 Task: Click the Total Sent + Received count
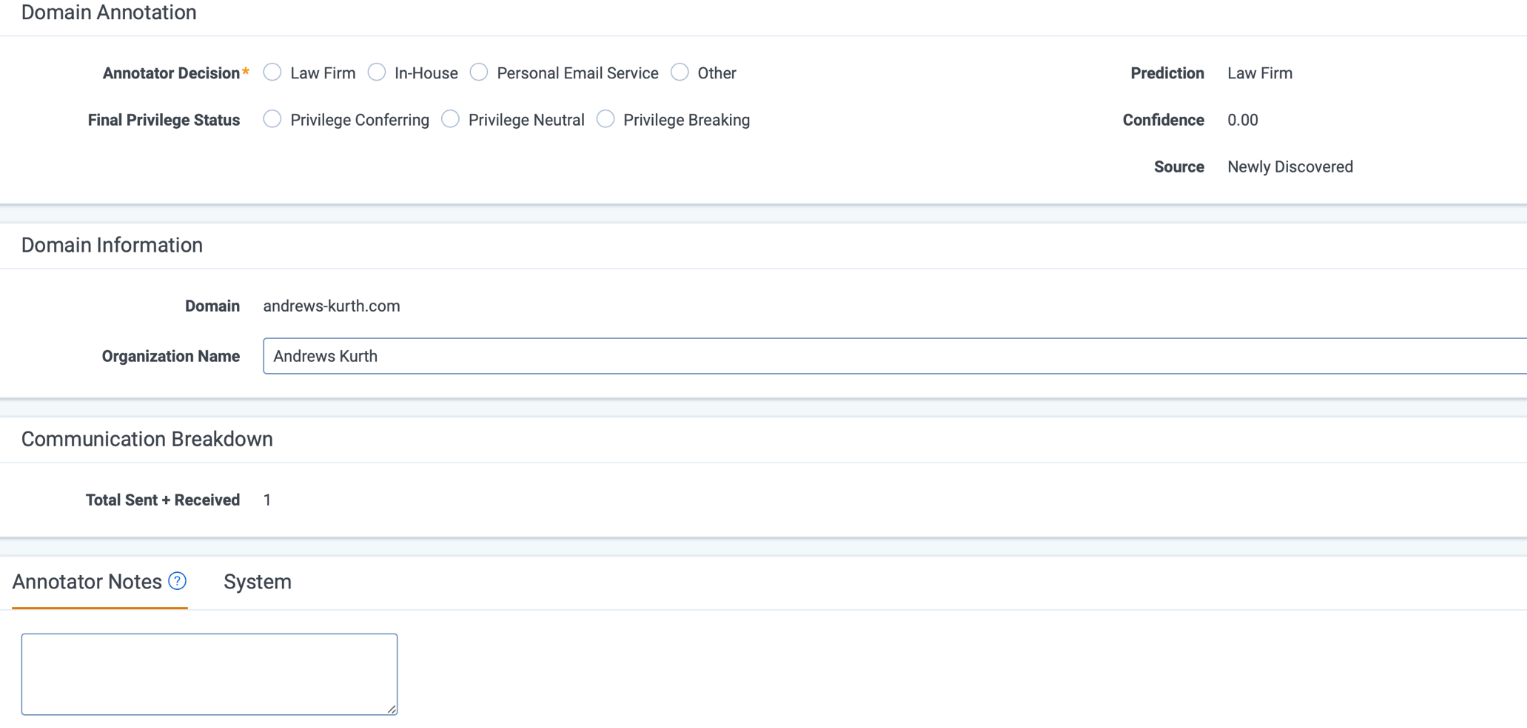267,500
